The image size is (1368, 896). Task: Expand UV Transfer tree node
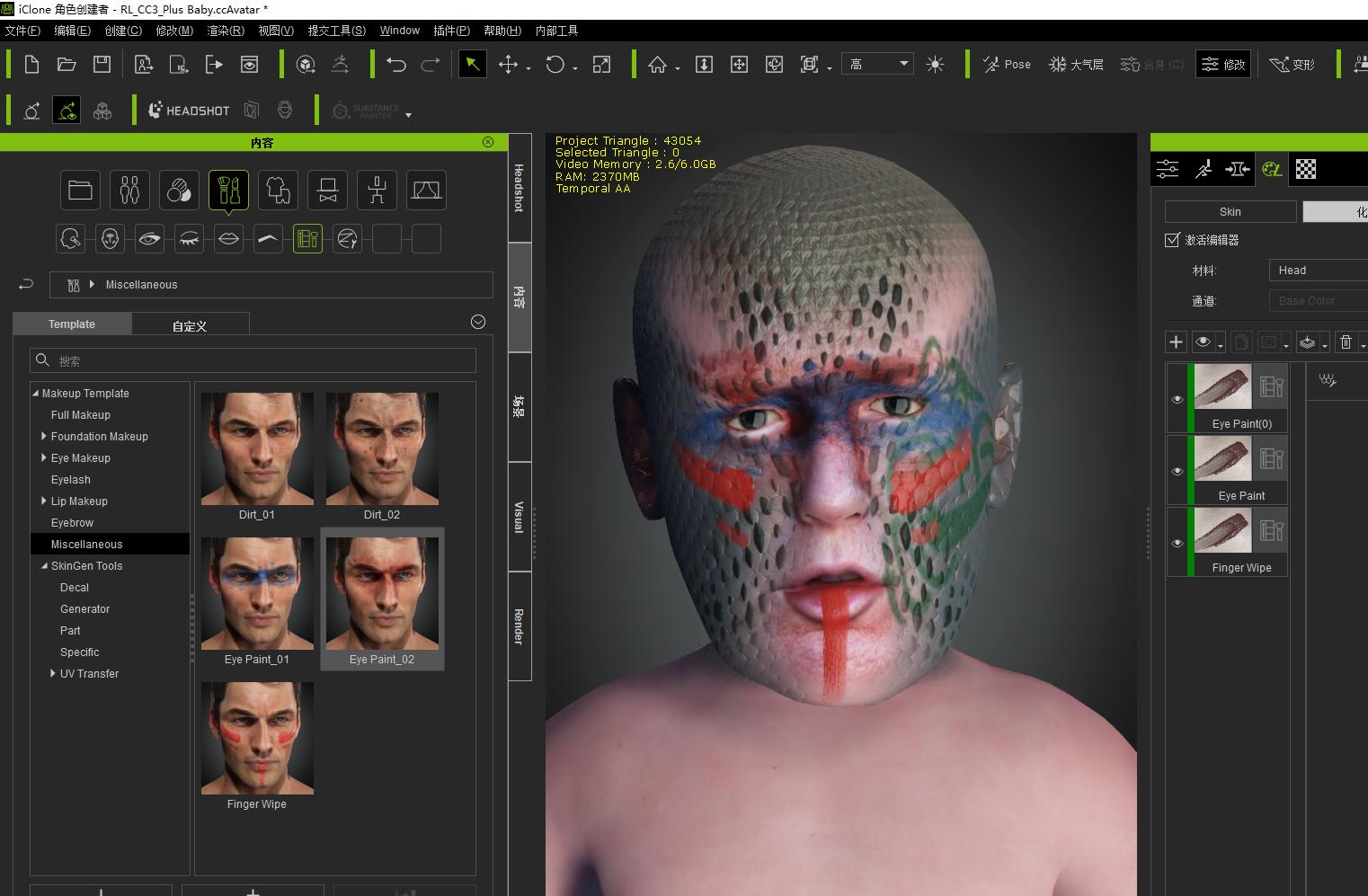pyautogui.click(x=52, y=673)
